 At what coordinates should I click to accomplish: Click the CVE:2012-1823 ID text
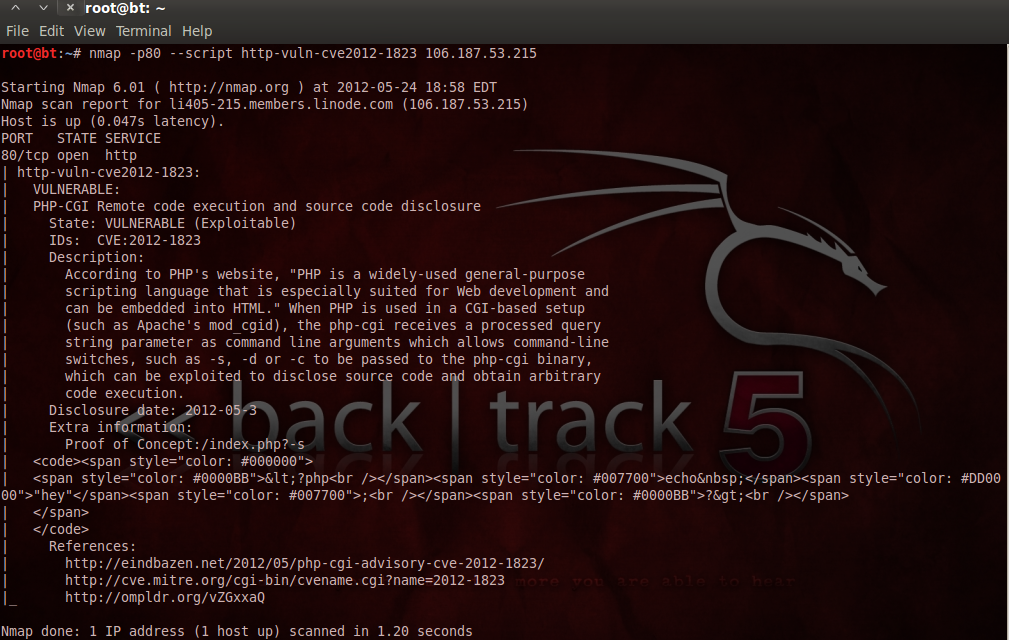[x=149, y=241]
